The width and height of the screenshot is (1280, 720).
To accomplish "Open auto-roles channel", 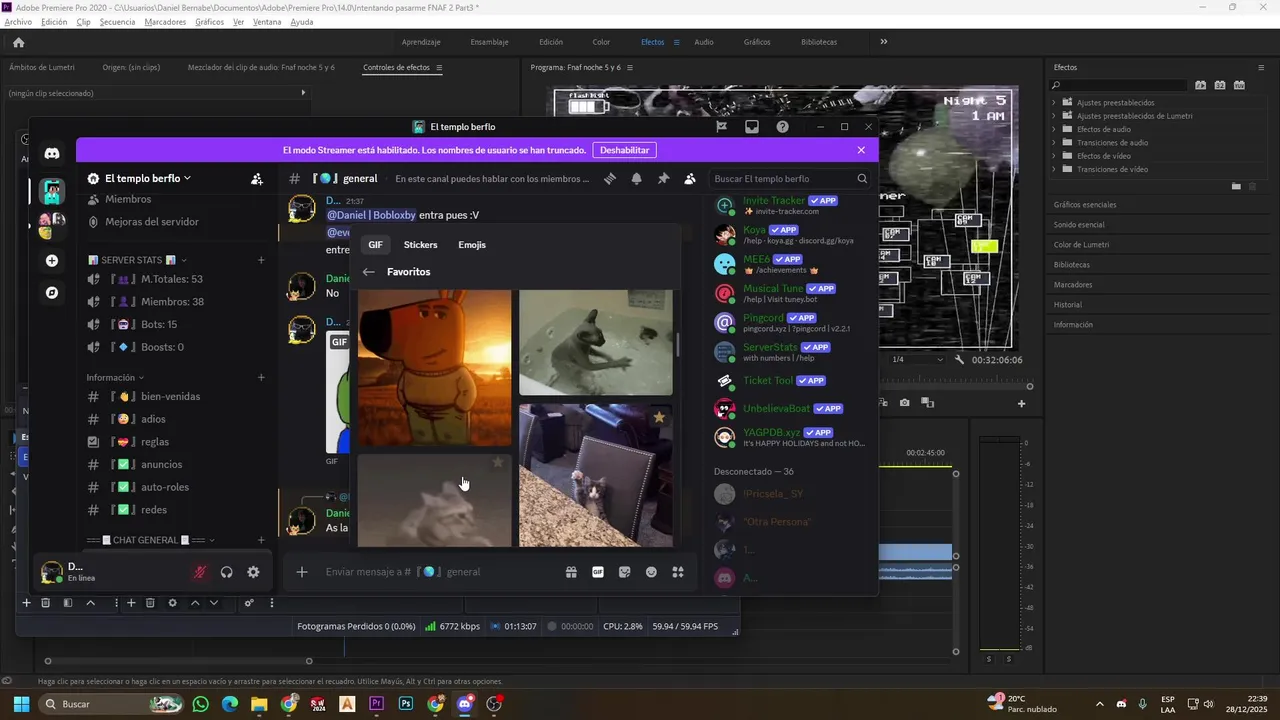I will point(165,487).
